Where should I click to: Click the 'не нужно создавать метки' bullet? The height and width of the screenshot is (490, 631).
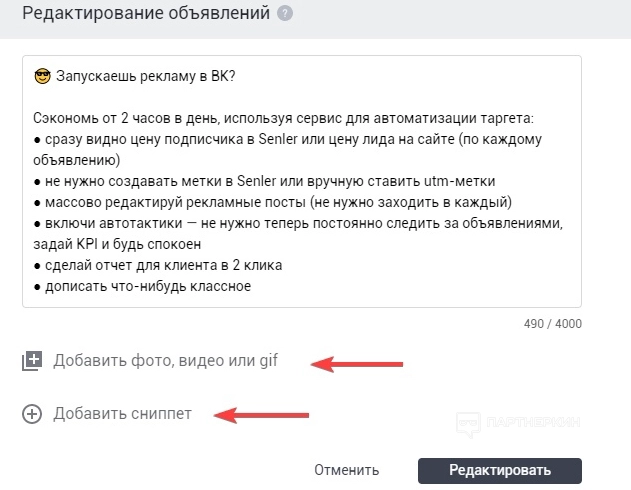(270, 181)
